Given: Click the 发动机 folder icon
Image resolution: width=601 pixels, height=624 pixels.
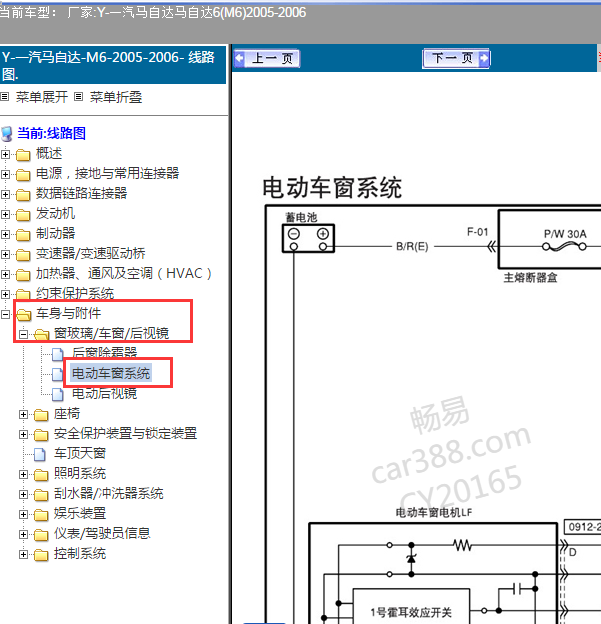Looking at the screenshot, I should [23, 214].
